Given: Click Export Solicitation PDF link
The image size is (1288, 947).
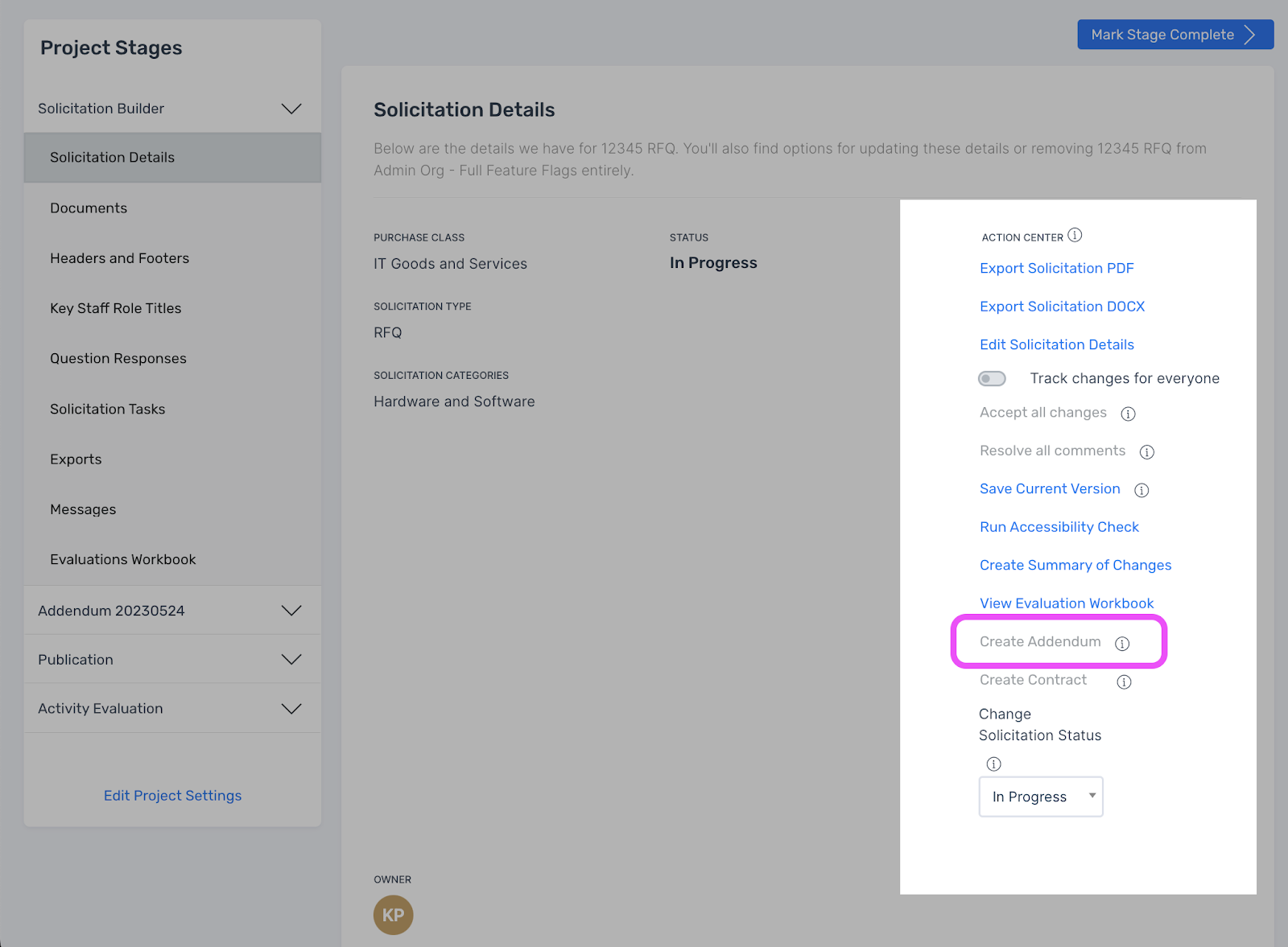Looking at the screenshot, I should 1056,269.
